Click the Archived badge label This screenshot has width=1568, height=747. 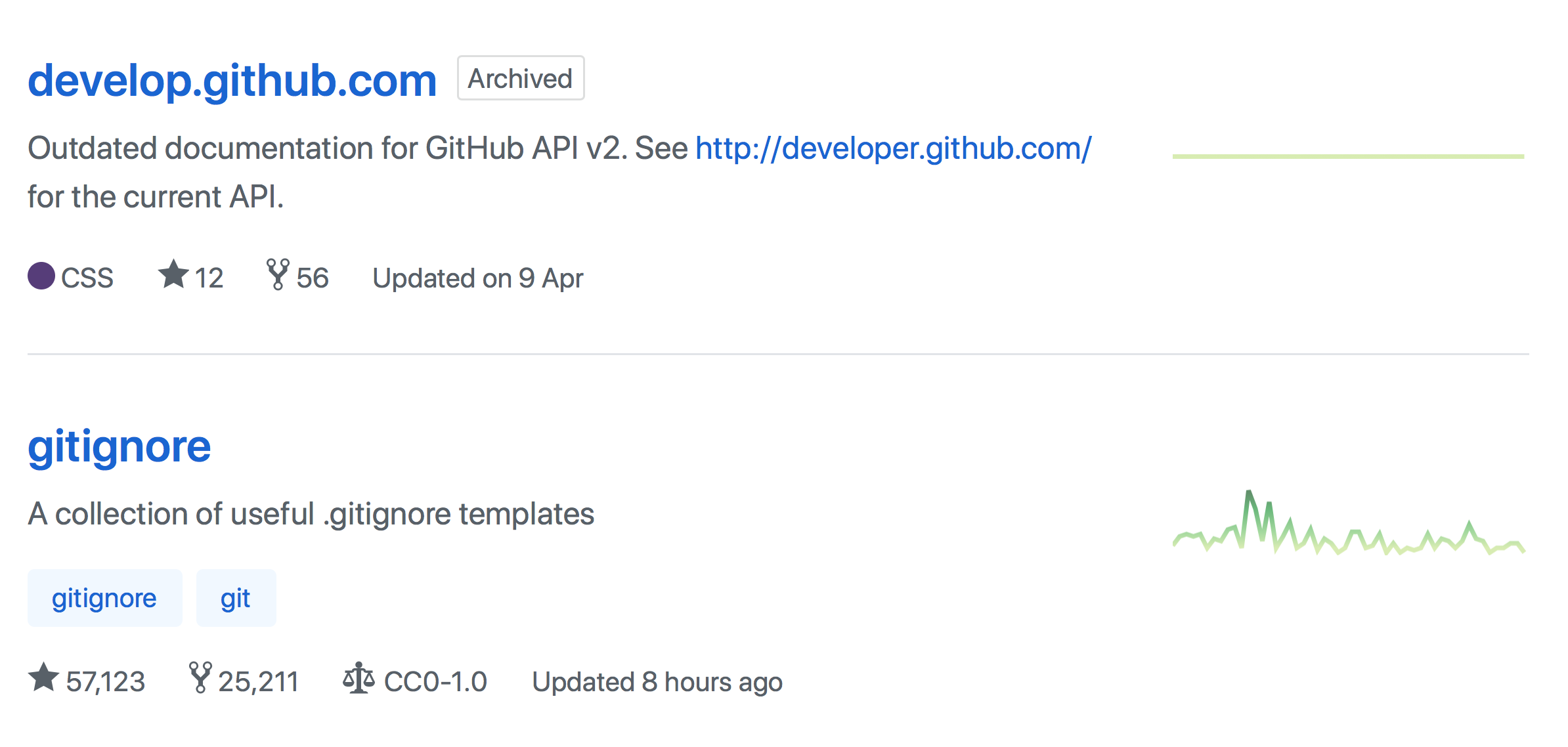point(520,79)
